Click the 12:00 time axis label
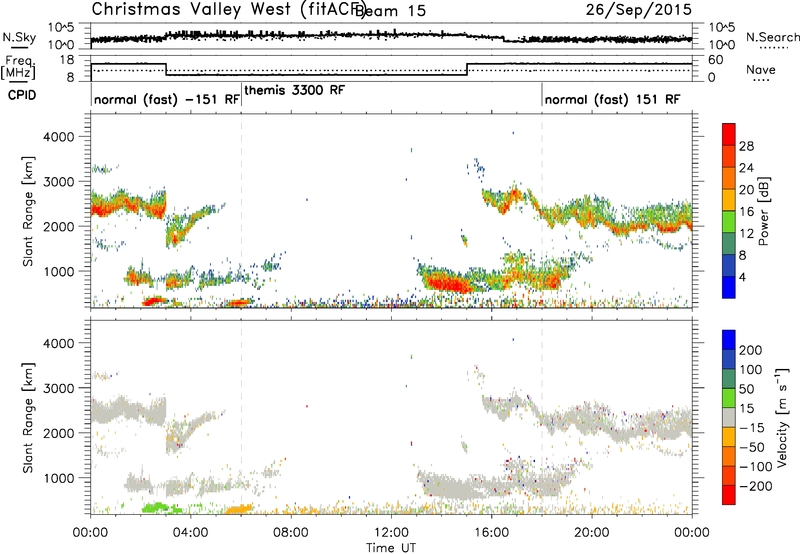This screenshot has height=554, width=800. coord(391,533)
